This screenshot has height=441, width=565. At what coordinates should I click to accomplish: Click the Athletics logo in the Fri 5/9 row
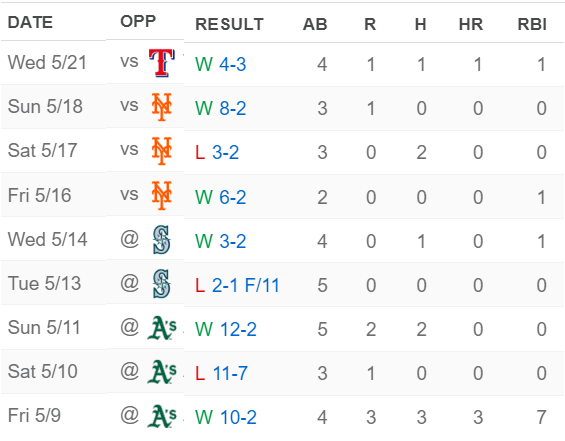[x=162, y=416]
